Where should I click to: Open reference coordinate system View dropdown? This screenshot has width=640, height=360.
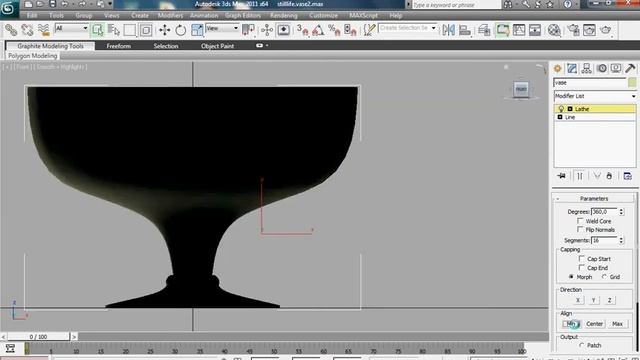point(222,28)
